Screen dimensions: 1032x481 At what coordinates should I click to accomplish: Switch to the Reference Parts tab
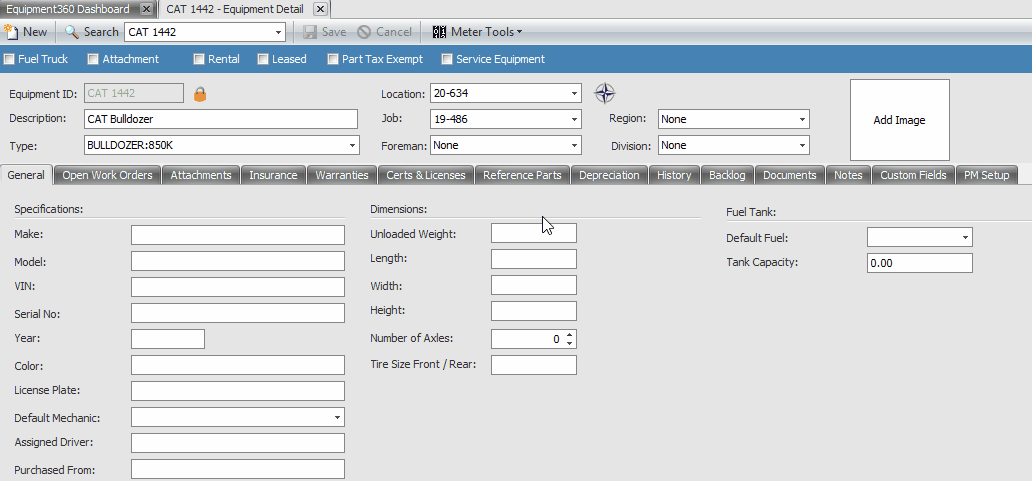(x=522, y=175)
